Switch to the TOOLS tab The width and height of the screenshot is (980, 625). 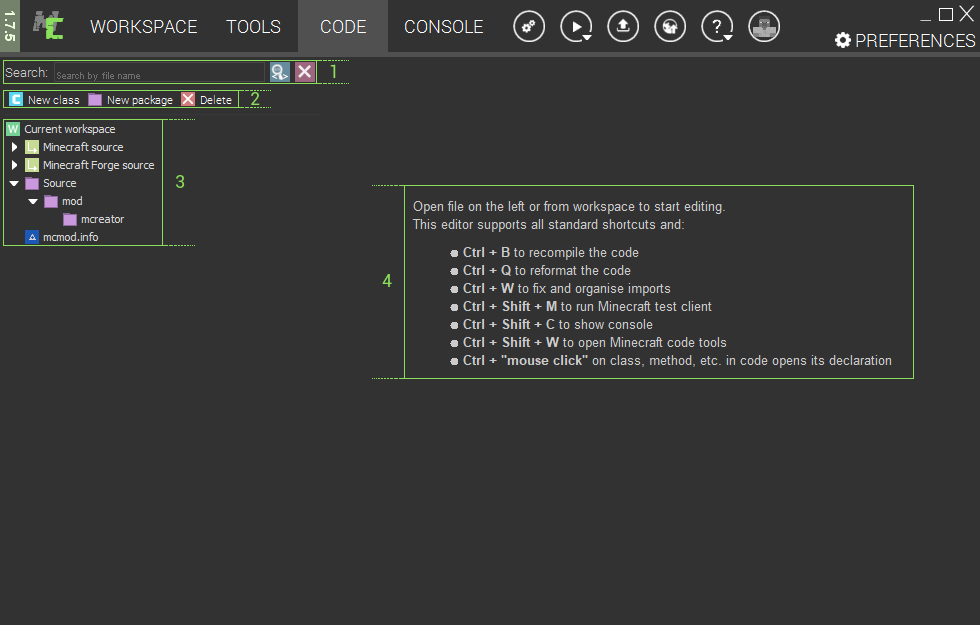253,27
